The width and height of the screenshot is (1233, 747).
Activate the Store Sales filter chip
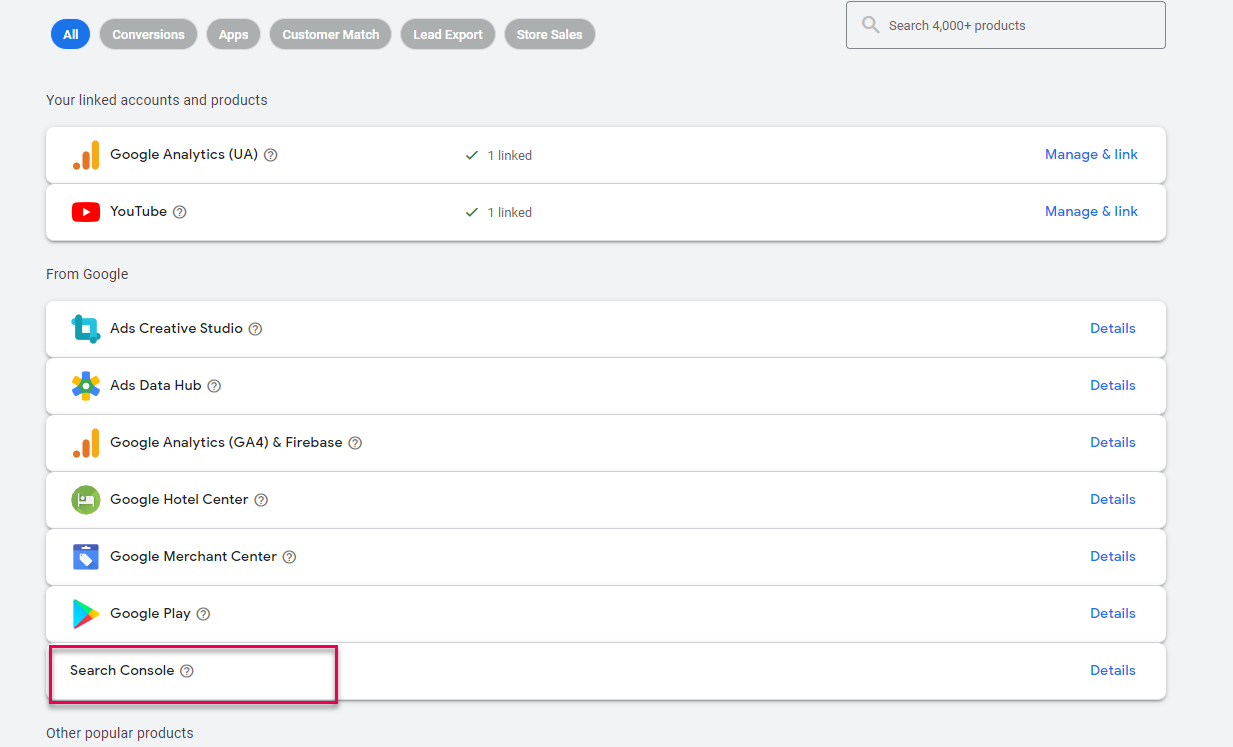(x=549, y=33)
